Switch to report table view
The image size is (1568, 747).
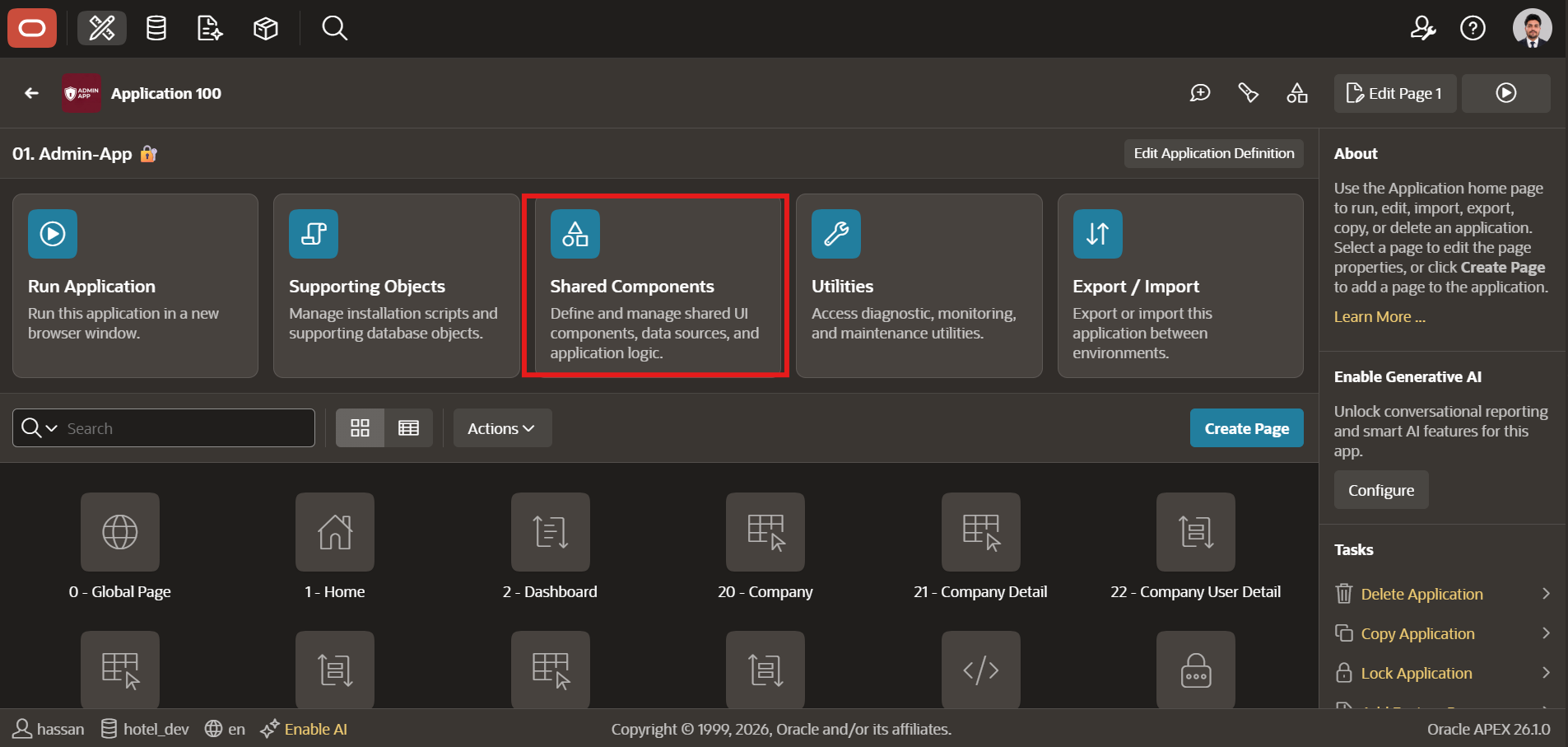pos(408,428)
